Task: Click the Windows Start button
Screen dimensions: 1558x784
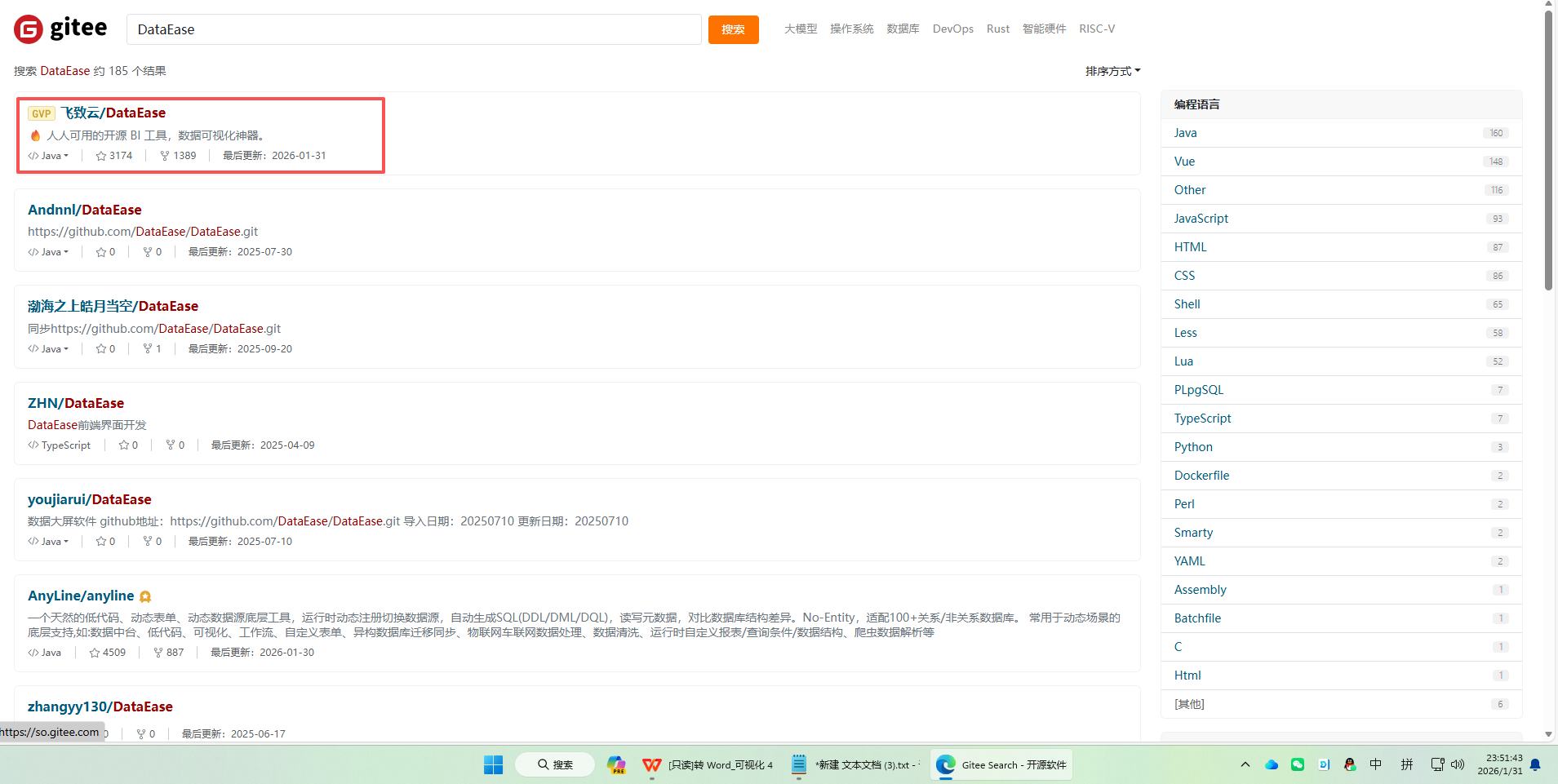Action: coord(492,764)
